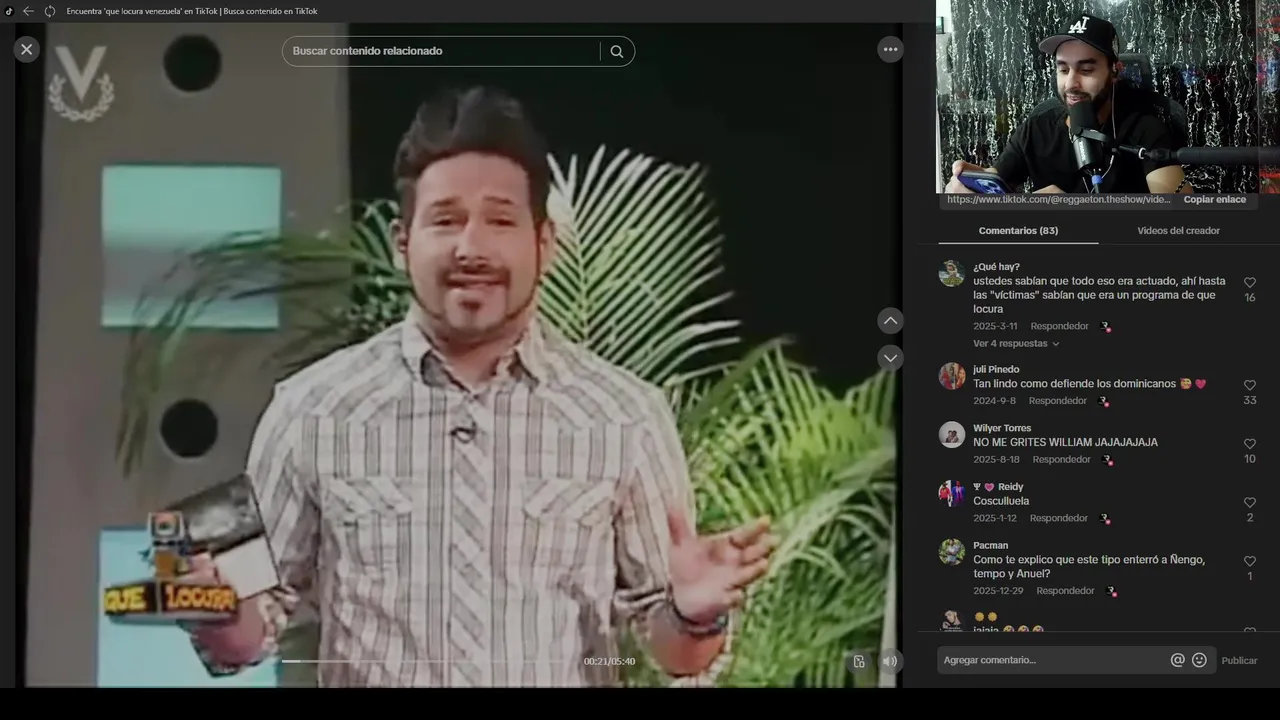The width and height of the screenshot is (1280, 720).
Task: Reload the page in the browser
Action: coord(49,11)
